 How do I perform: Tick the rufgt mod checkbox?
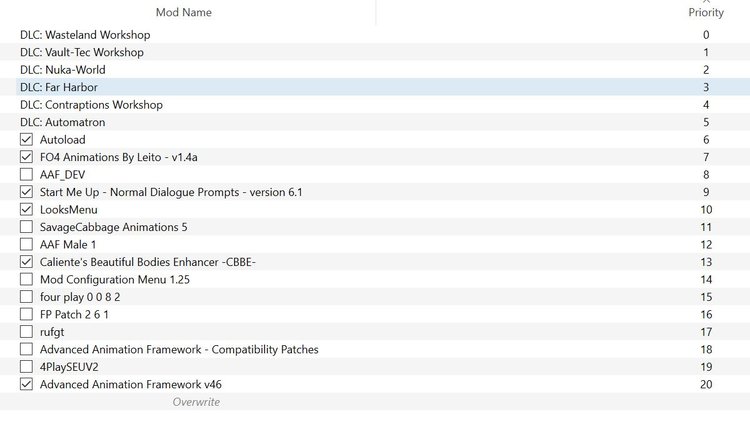pyautogui.click(x=26, y=331)
